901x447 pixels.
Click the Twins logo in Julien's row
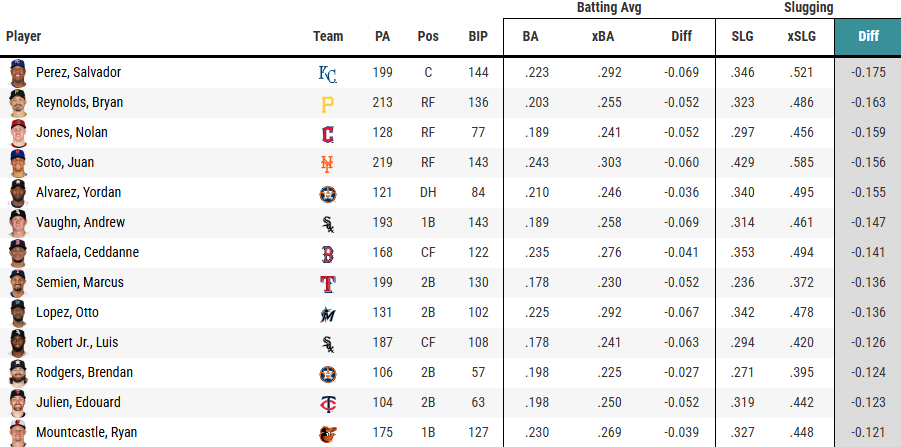click(328, 403)
